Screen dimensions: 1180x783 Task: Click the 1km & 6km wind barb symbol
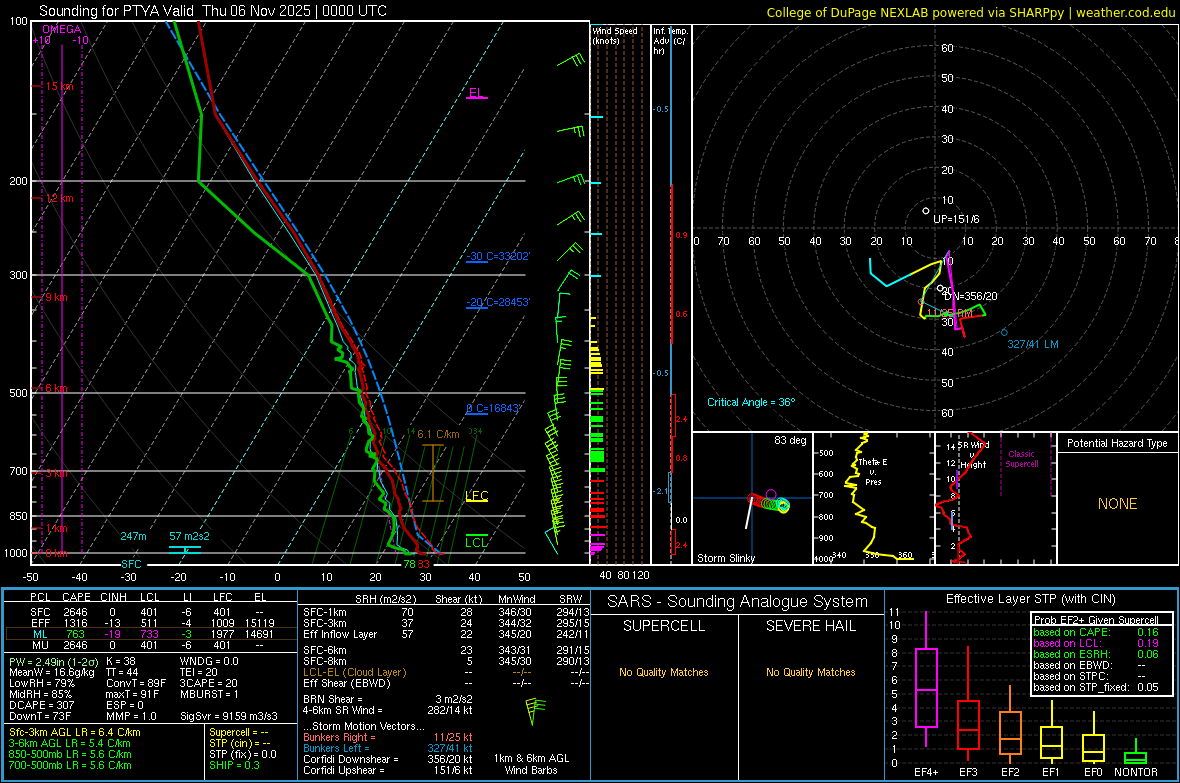coord(534,711)
